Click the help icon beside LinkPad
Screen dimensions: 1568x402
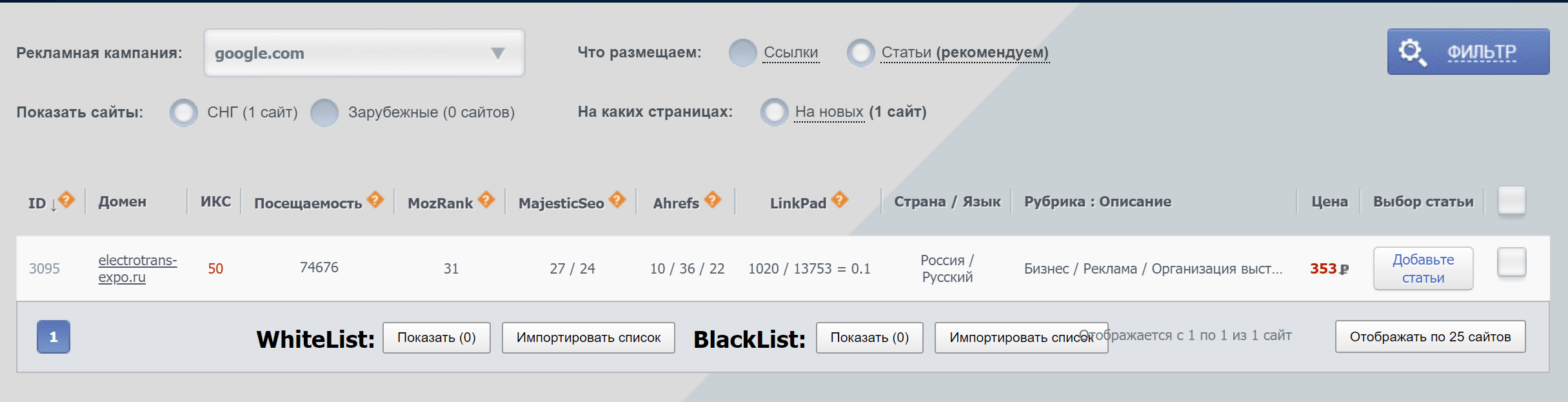839,199
